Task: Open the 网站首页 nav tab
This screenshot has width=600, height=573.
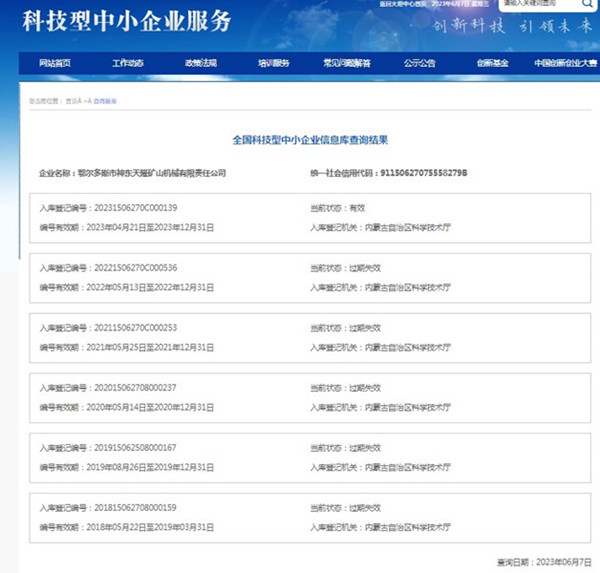Action: [54, 63]
